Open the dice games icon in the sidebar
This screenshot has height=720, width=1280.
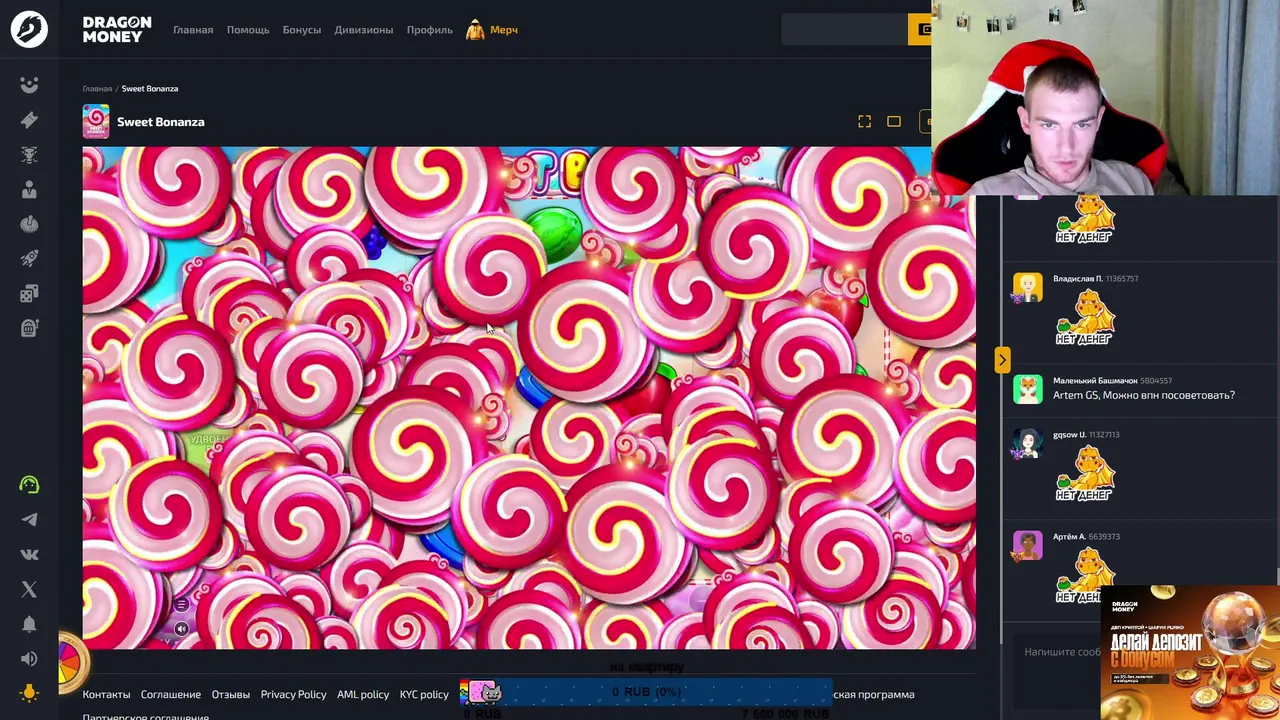coord(29,293)
